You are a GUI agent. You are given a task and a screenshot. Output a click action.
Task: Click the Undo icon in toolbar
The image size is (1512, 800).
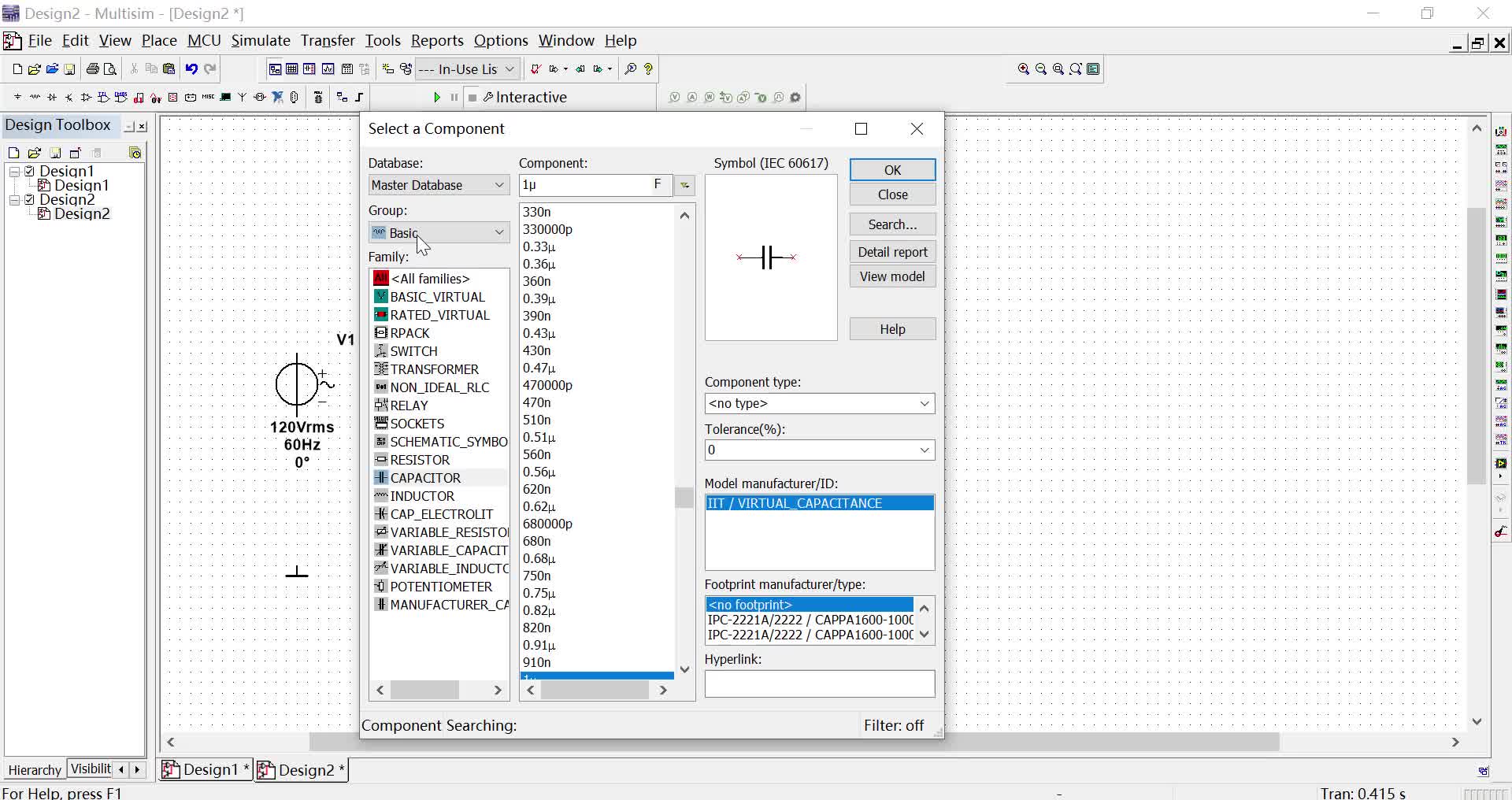[x=191, y=69]
